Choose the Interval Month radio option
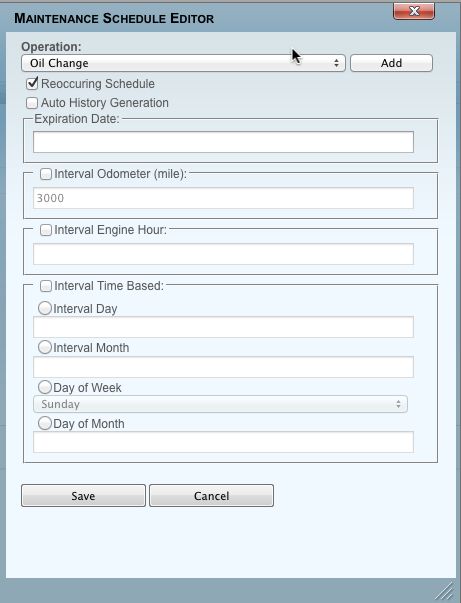Screen dimensions: 461x603 [45, 347]
